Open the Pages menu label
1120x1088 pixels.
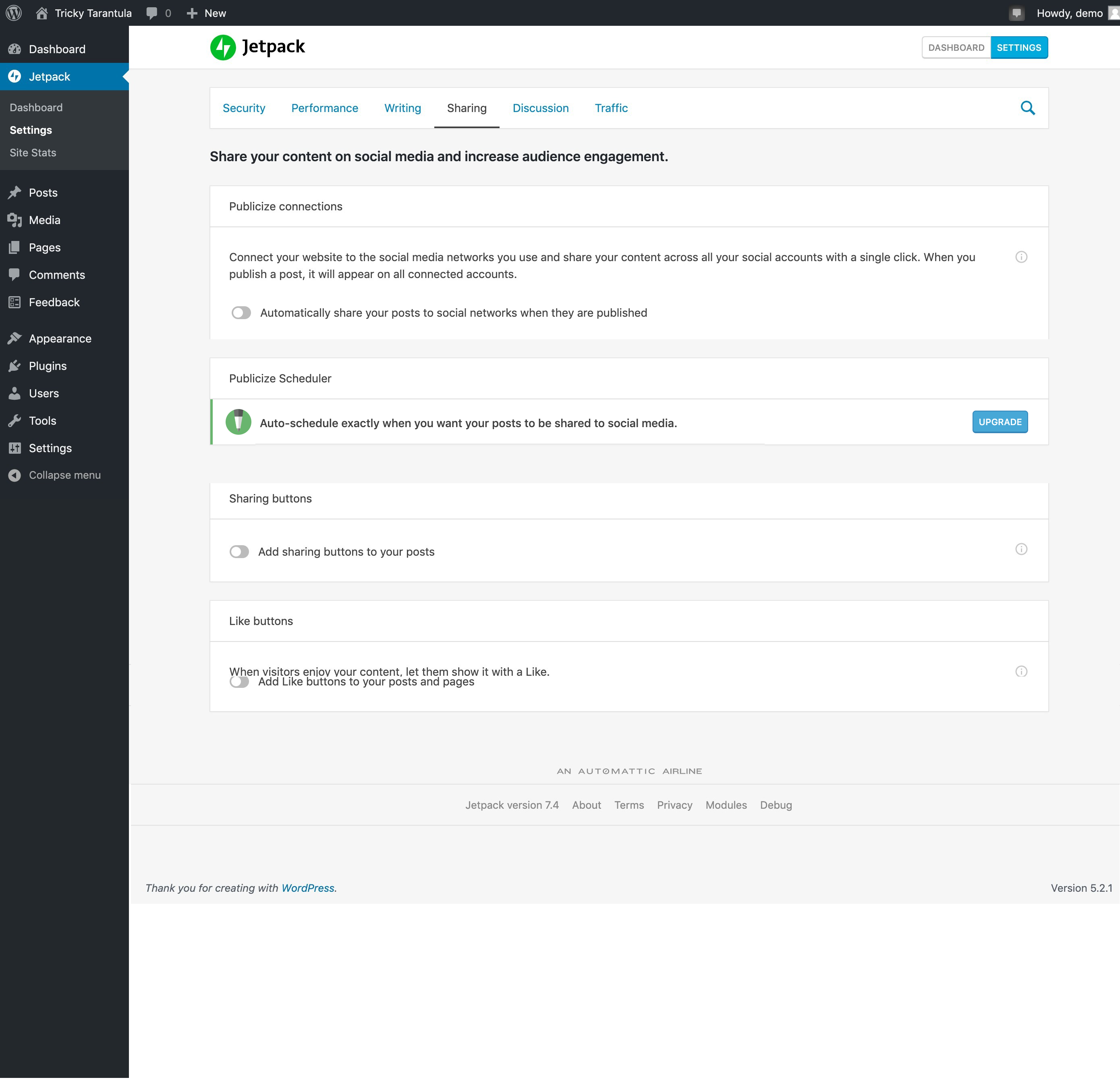coord(45,247)
